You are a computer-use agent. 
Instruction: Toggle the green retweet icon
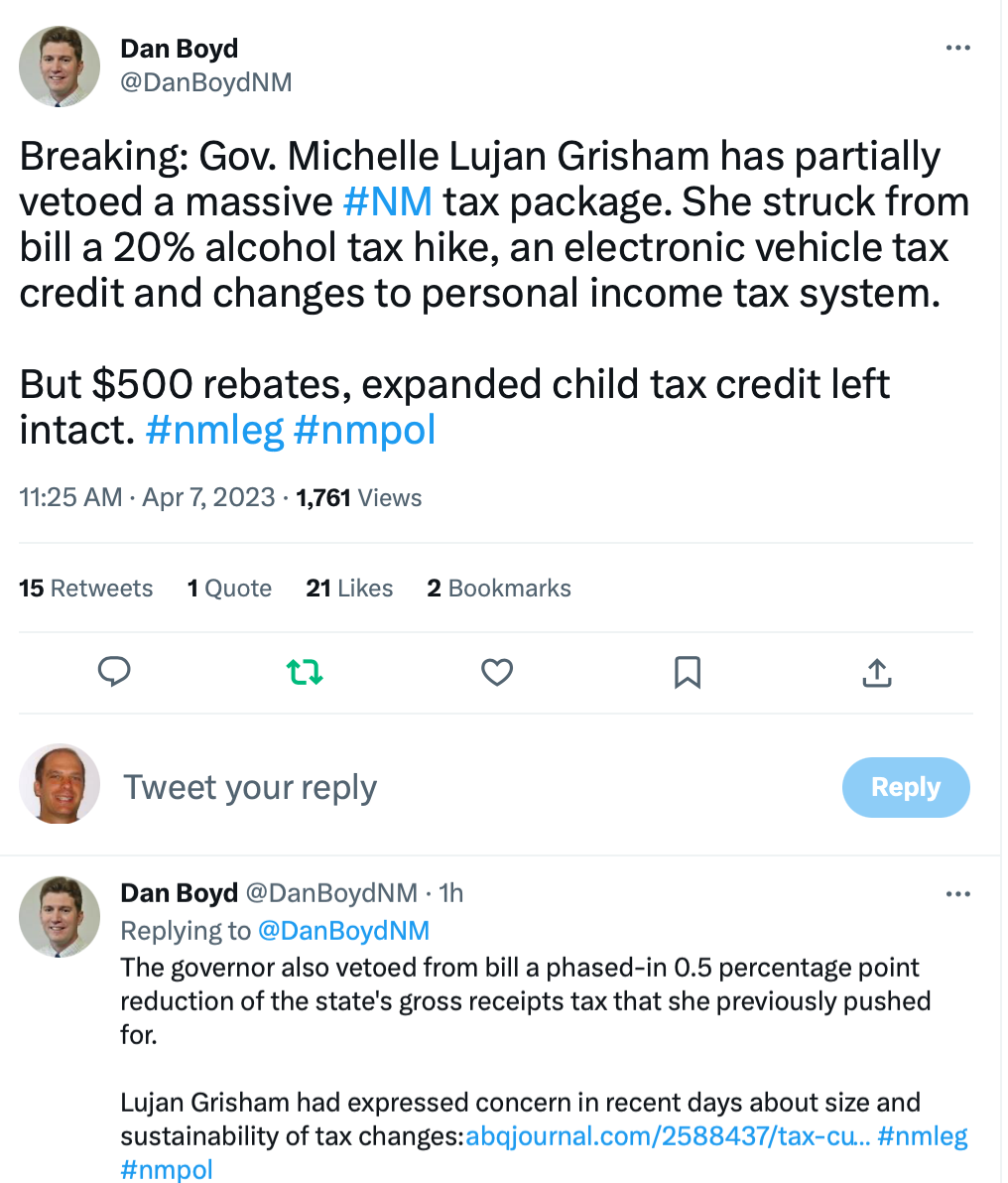click(x=305, y=673)
